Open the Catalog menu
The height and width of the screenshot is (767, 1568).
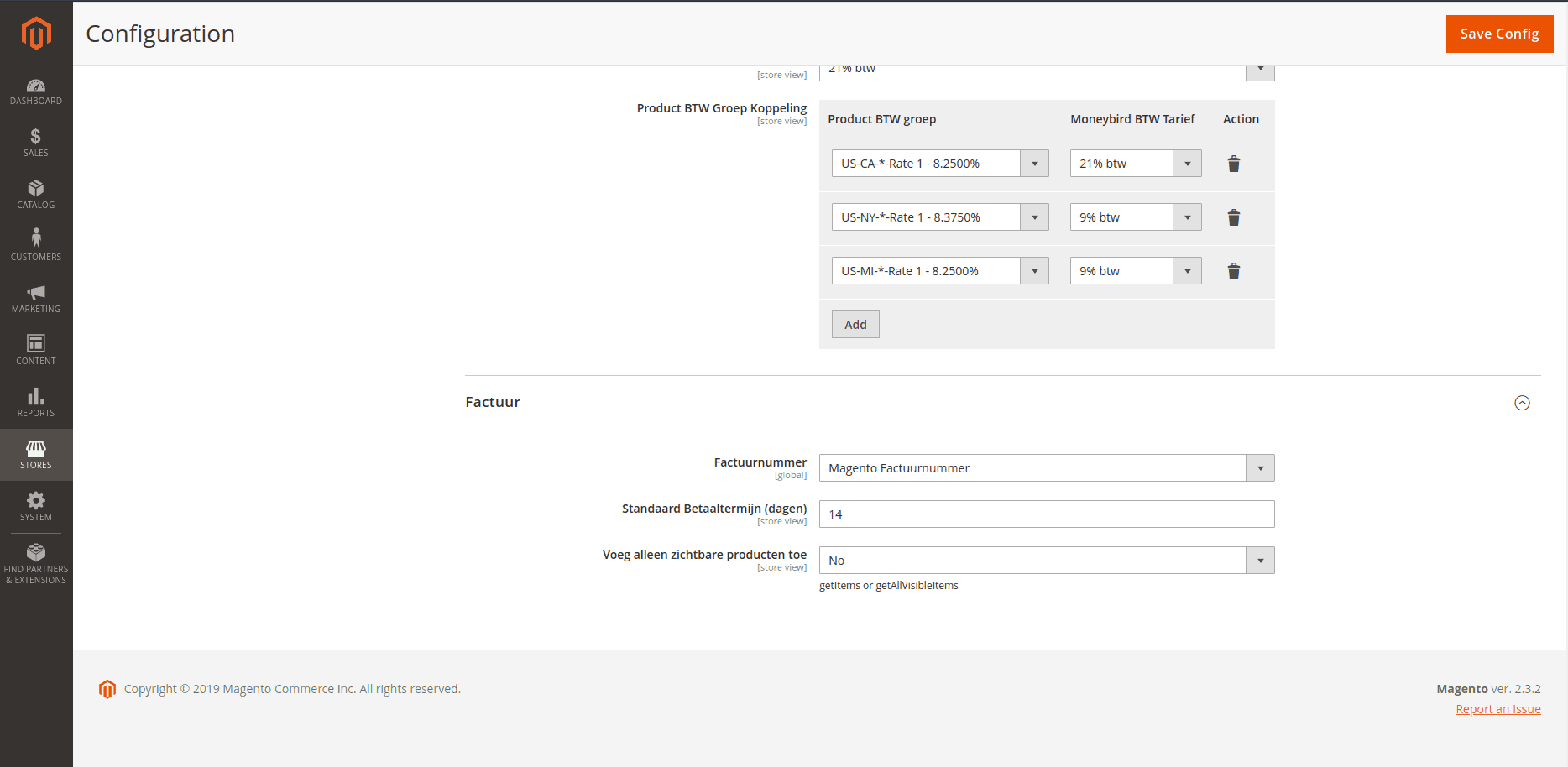pos(36,195)
